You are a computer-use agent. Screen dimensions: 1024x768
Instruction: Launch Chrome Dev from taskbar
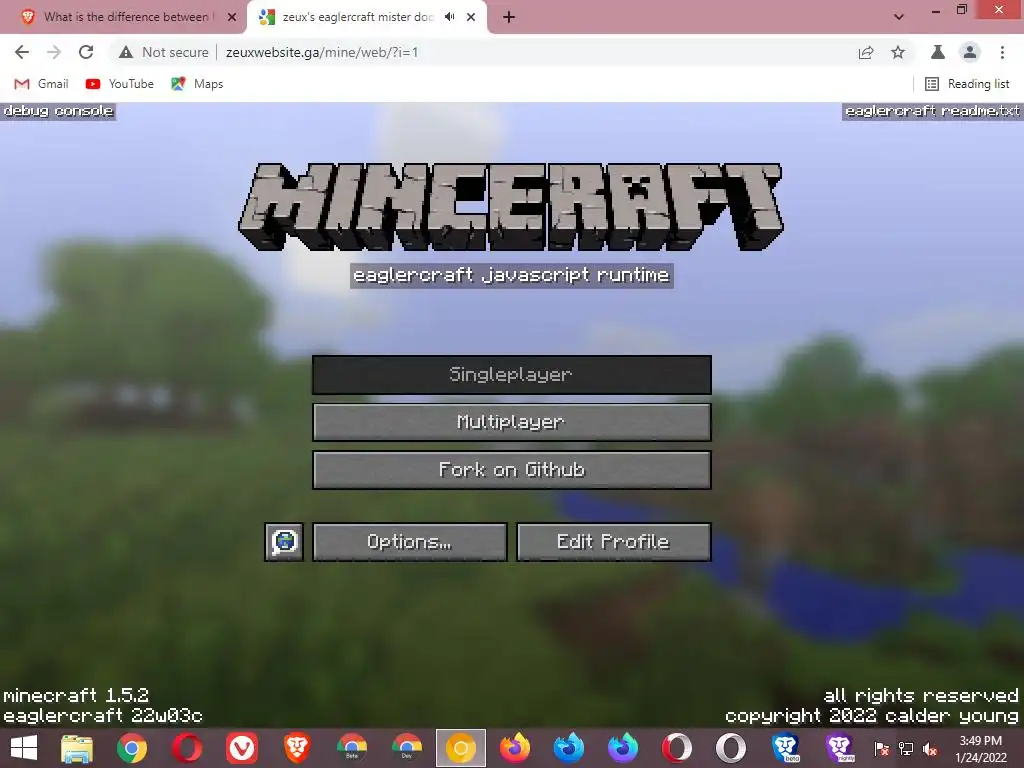pyautogui.click(x=406, y=748)
